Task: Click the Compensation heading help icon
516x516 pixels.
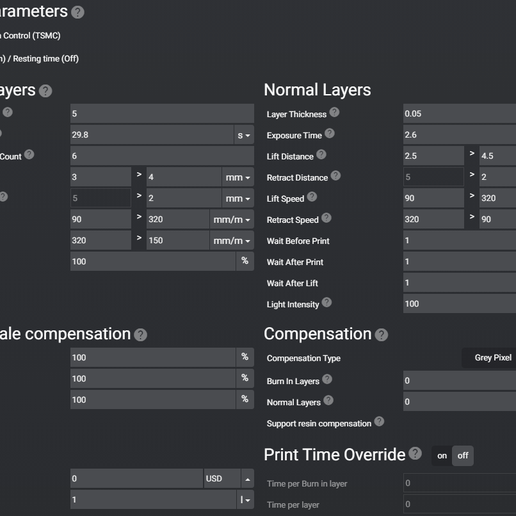Action: (381, 335)
